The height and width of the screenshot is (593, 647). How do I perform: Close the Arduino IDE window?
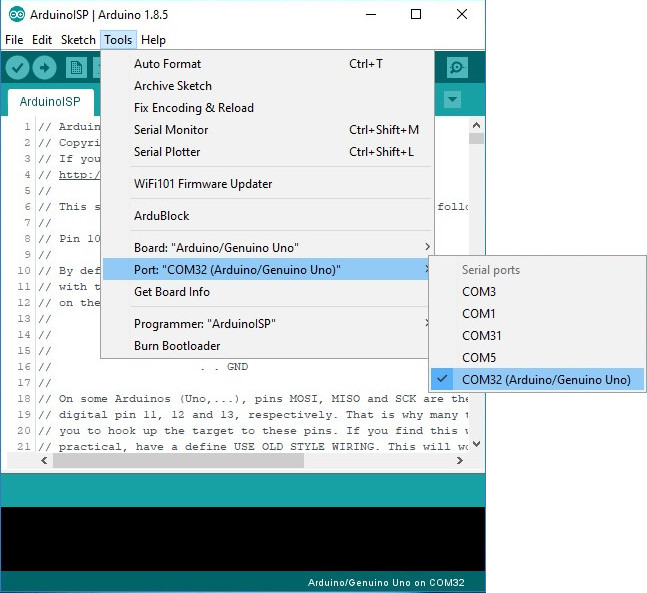(x=462, y=14)
